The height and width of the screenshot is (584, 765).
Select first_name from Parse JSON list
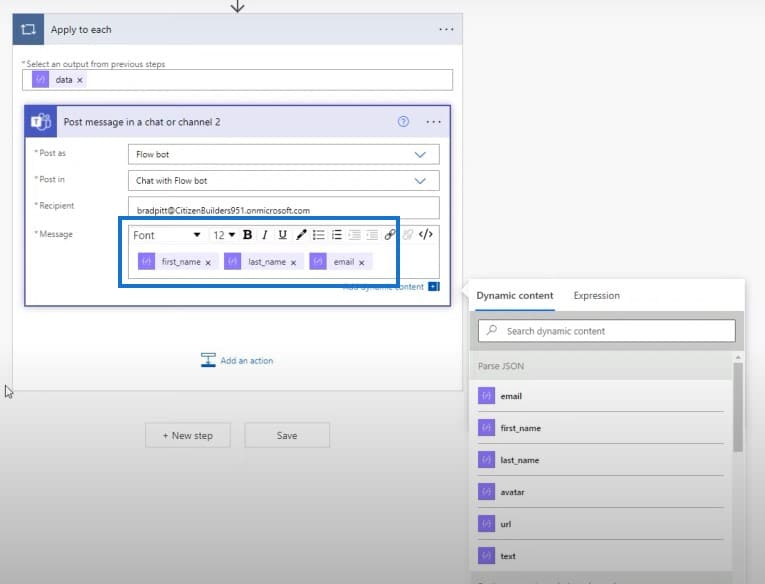coord(601,428)
